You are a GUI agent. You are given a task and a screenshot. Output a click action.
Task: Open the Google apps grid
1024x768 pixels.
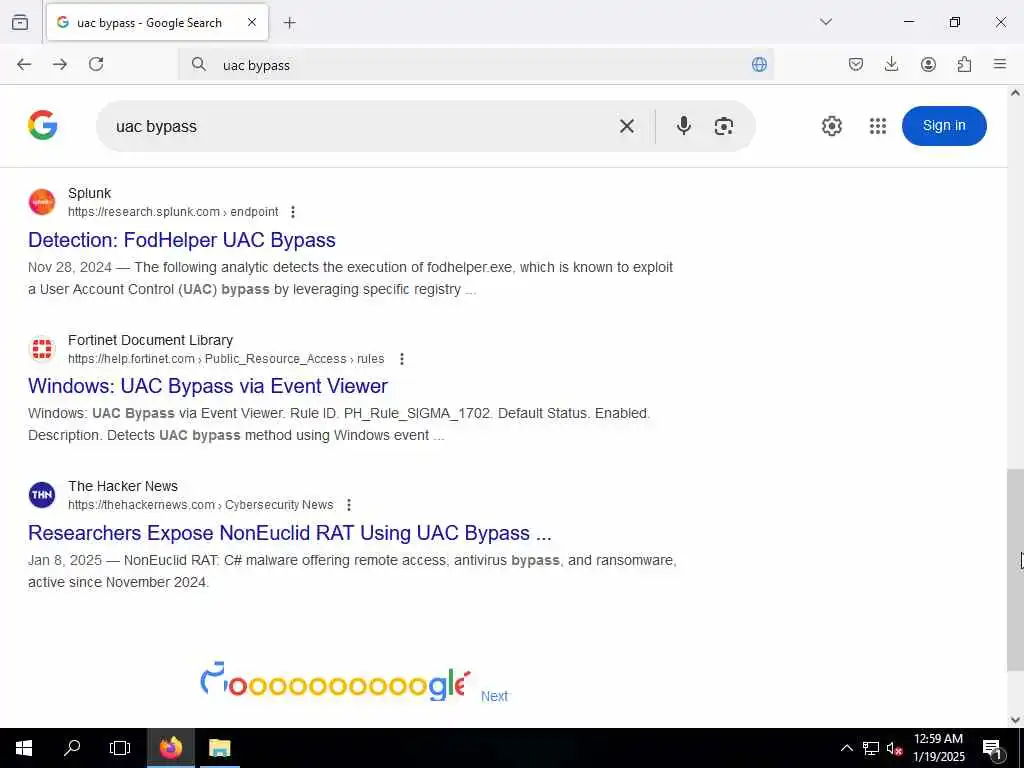pyautogui.click(x=878, y=126)
